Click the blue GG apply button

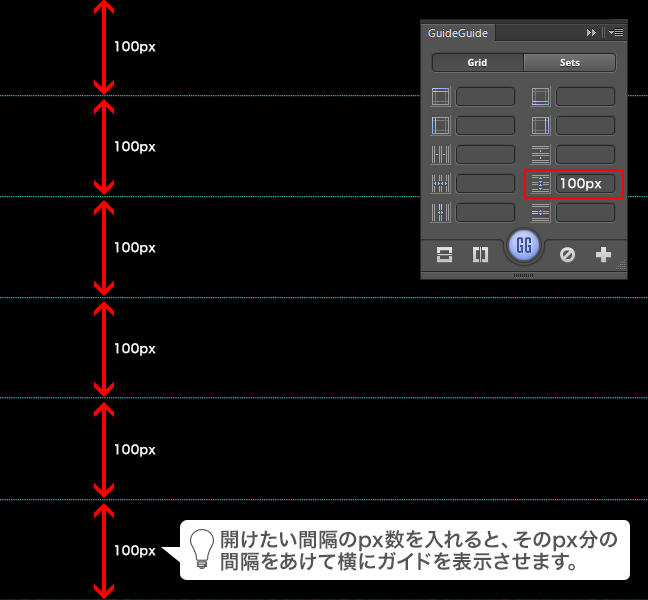(524, 245)
